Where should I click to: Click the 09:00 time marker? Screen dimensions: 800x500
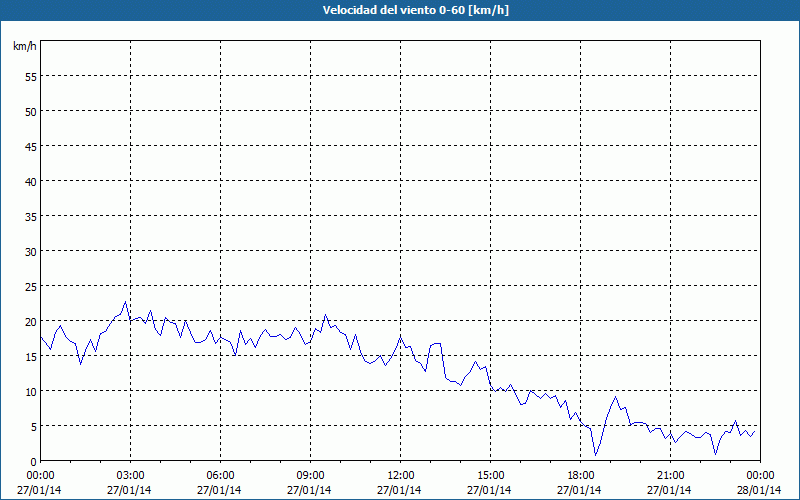[310, 475]
